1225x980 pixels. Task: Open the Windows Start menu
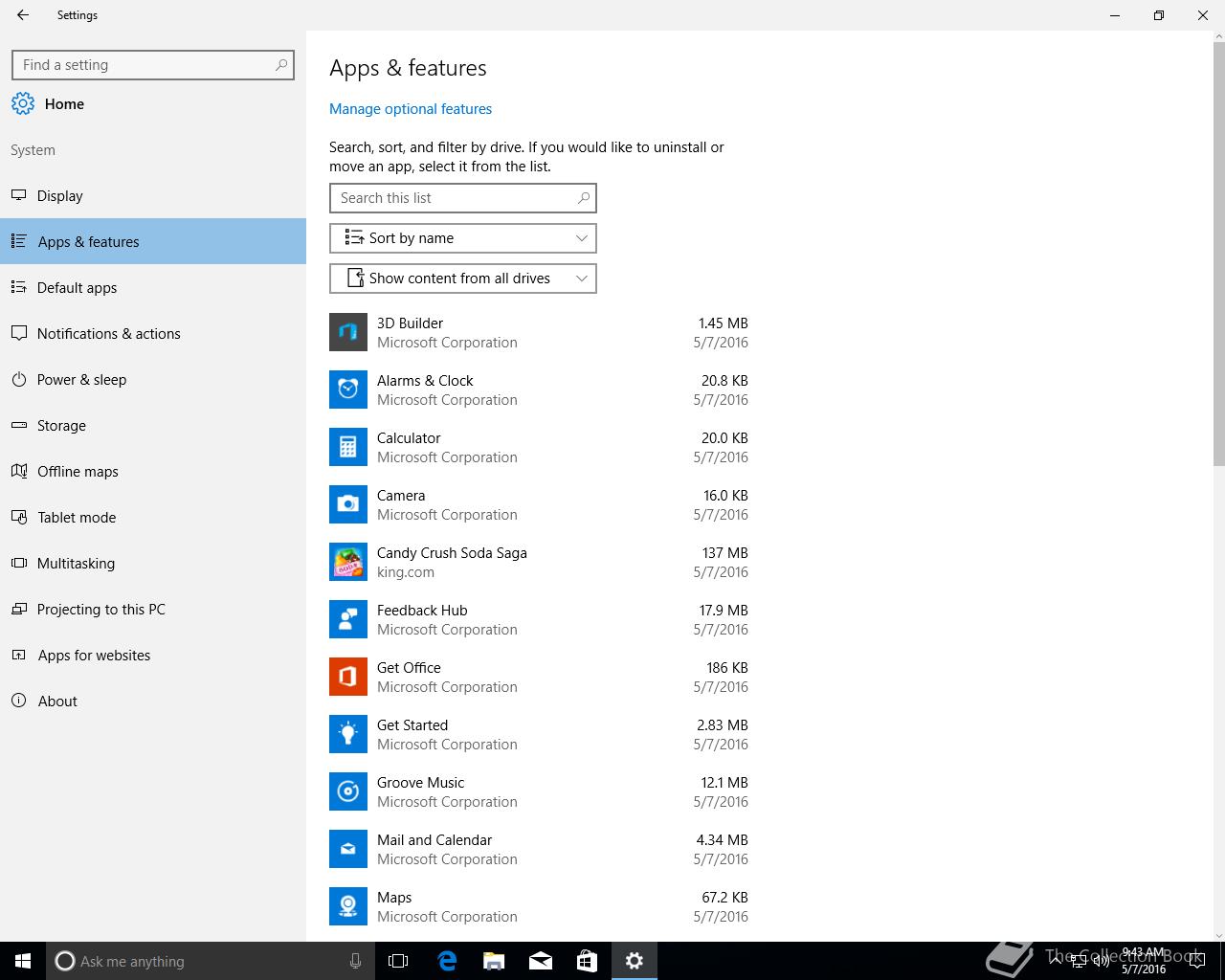pyautogui.click(x=23, y=961)
